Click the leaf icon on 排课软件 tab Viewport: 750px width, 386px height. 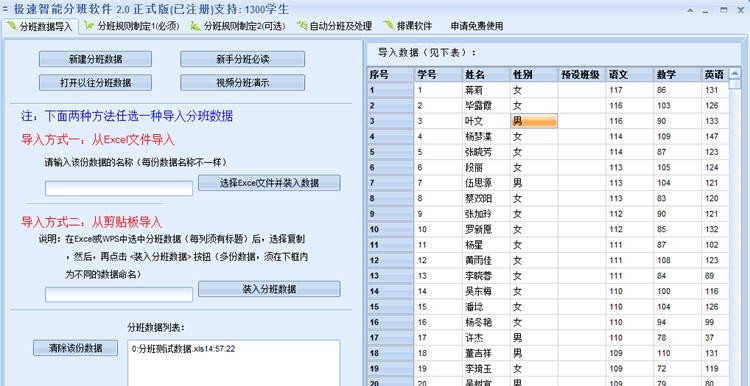[x=388, y=25]
